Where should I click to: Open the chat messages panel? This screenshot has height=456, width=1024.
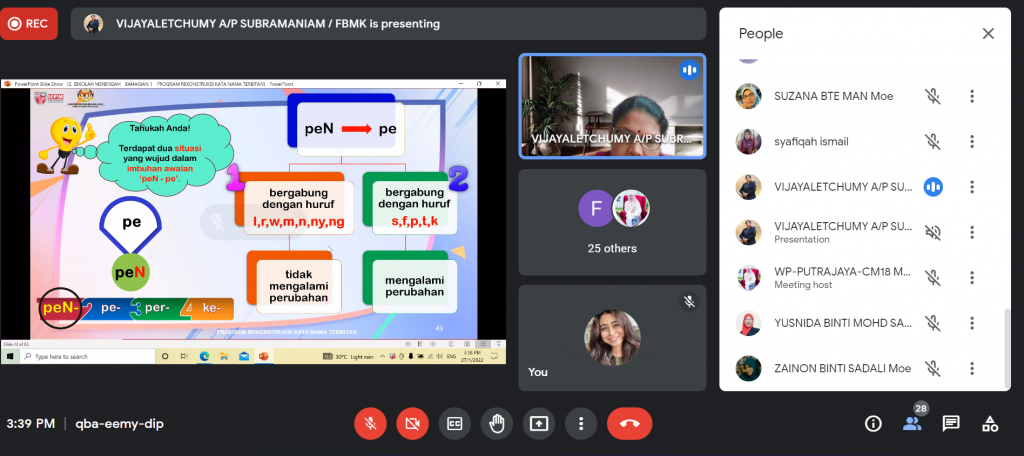pos(951,423)
